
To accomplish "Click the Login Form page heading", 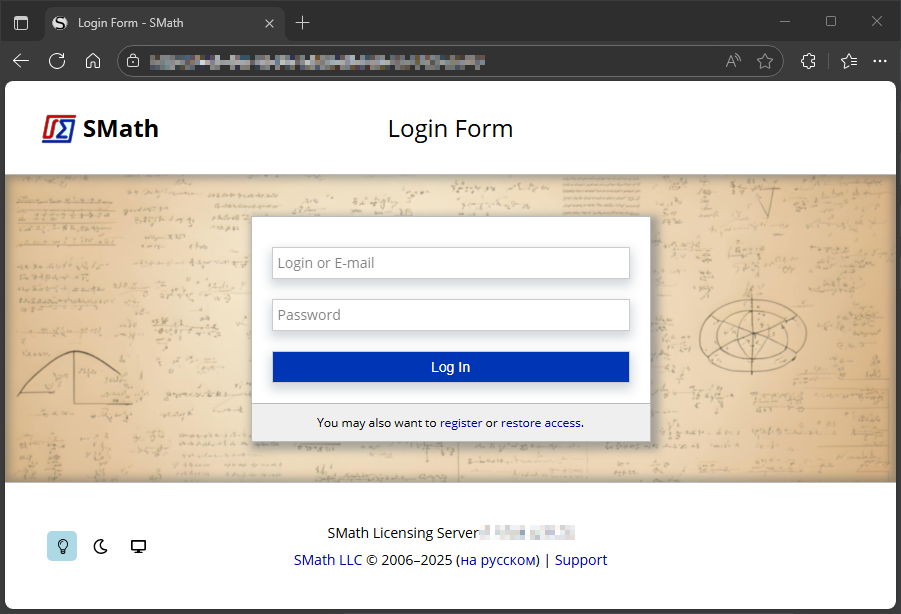I will 450,129.
